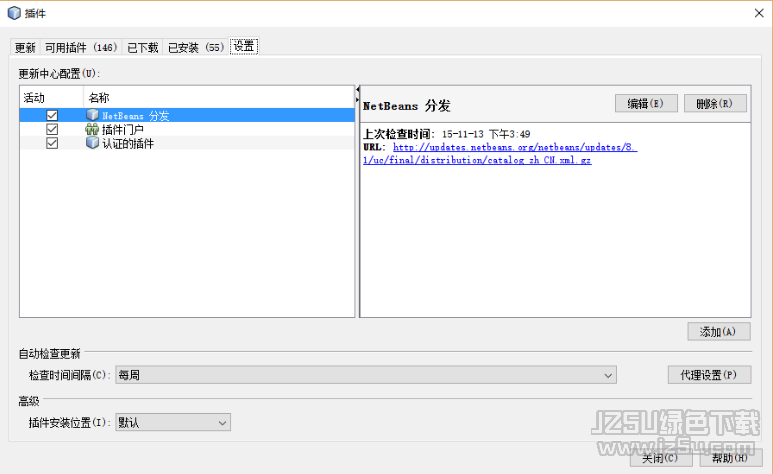Select the 认证的插件 row
This screenshot has height=474, width=773.
[x=187, y=143]
